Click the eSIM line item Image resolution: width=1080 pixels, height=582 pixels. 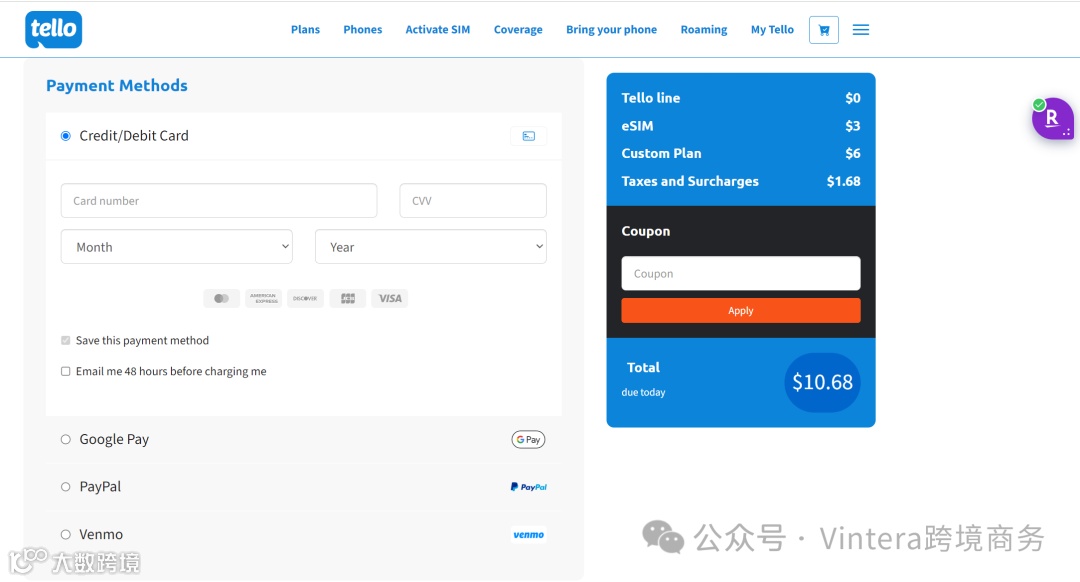[x=740, y=126]
